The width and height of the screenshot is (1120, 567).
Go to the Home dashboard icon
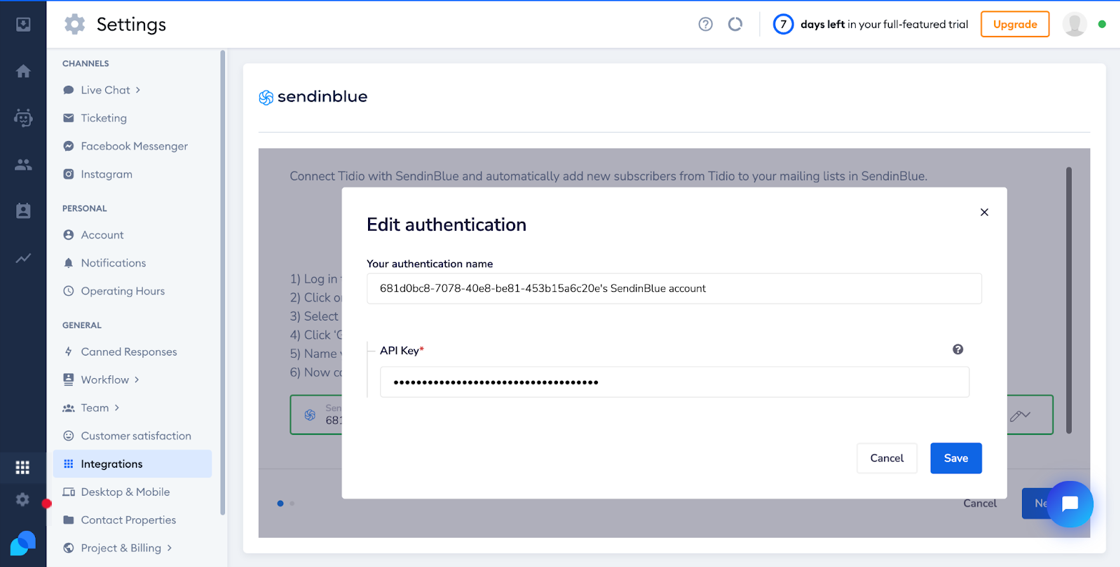click(23, 71)
